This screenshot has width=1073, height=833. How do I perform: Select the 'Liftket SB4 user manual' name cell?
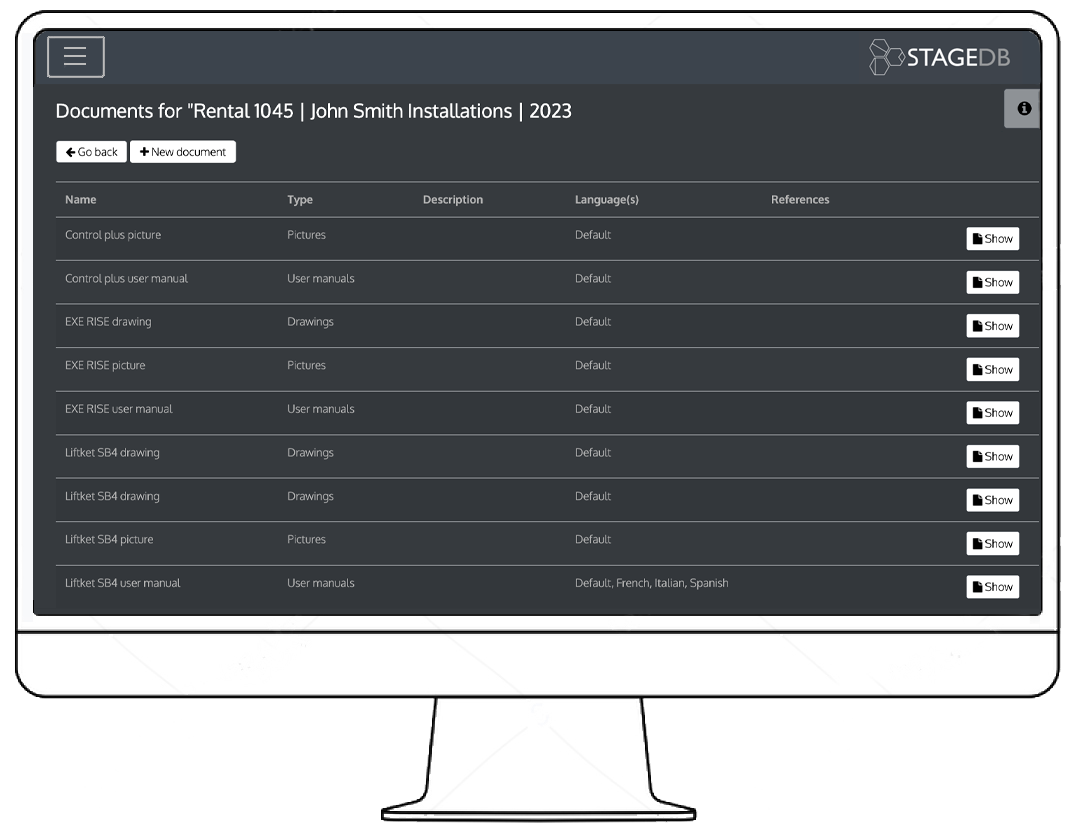[x=122, y=583]
